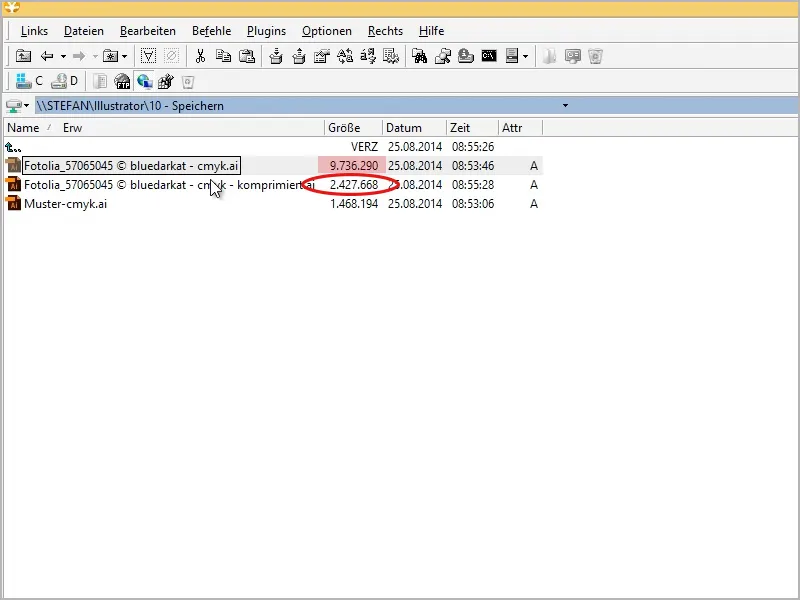Image resolution: width=800 pixels, height=600 pixels.
Task: Open the multi-rename tool icon
Action: click(345, 56)
